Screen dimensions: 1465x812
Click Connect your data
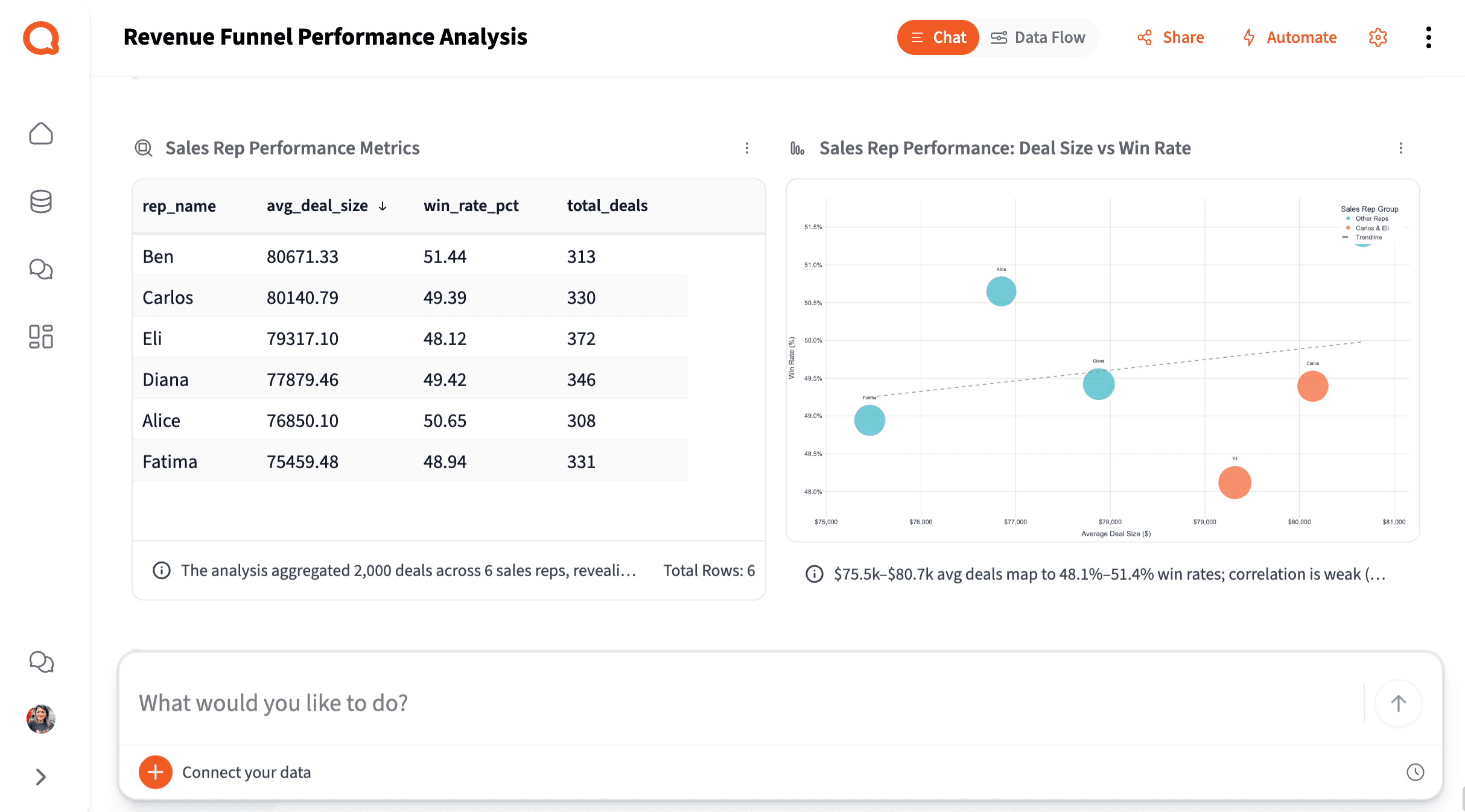246,772
